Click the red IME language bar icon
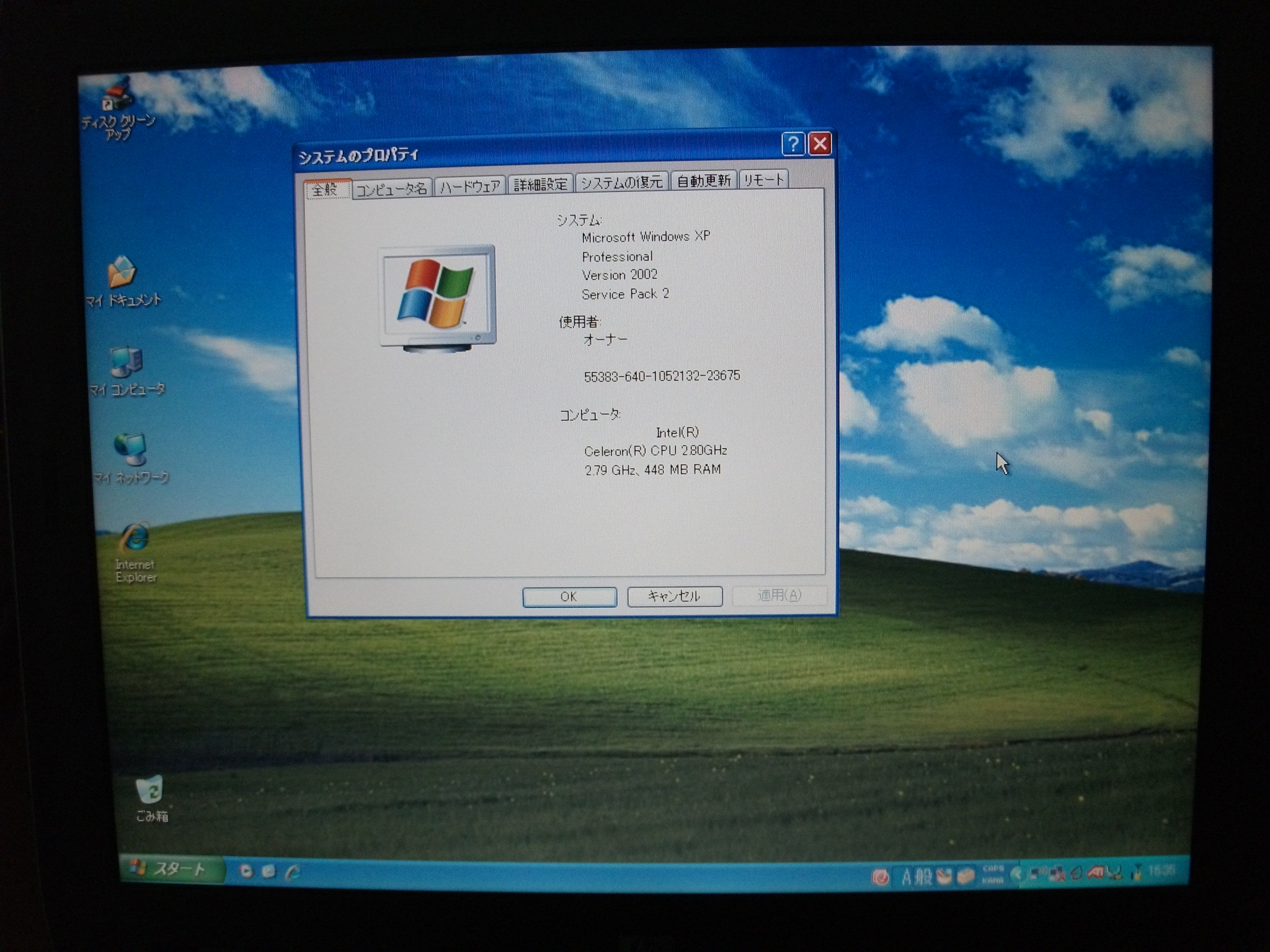 (880, 876)
